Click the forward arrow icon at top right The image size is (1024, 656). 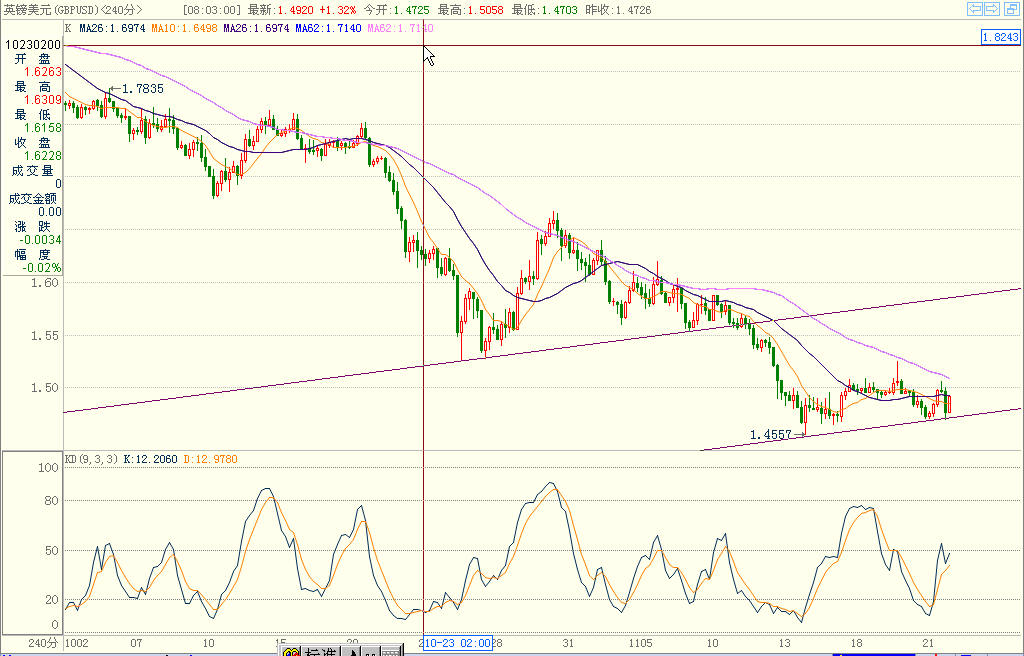click(992, 8)
